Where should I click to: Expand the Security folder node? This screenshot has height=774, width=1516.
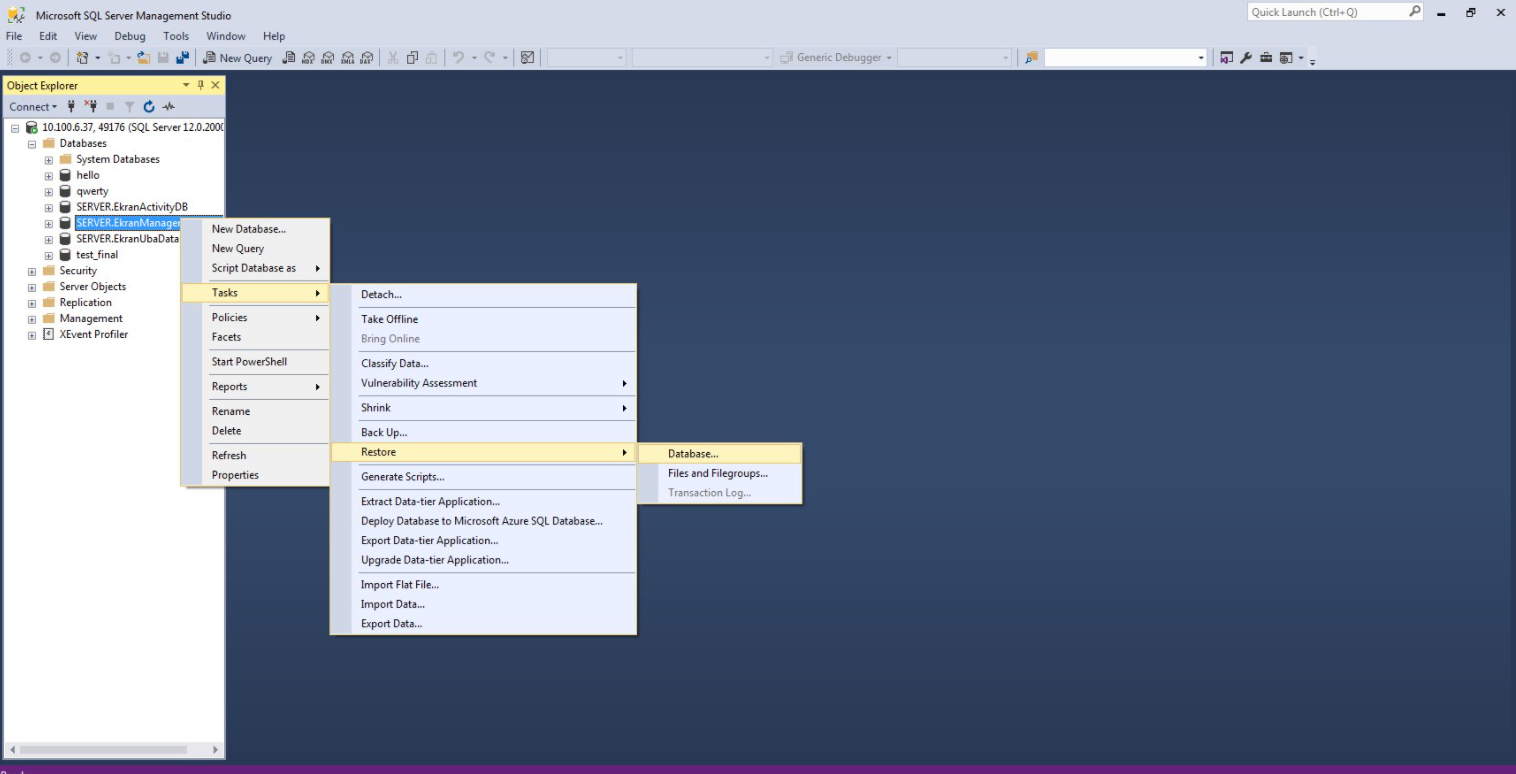click(32, 271)
